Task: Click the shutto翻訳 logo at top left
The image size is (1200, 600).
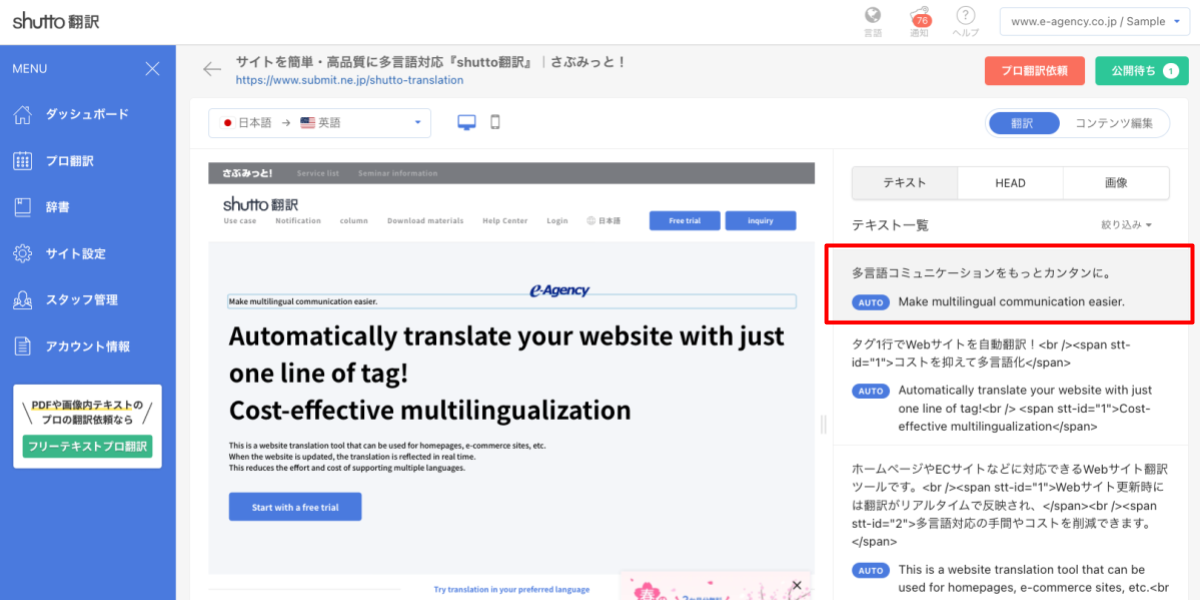Action: 56,21
